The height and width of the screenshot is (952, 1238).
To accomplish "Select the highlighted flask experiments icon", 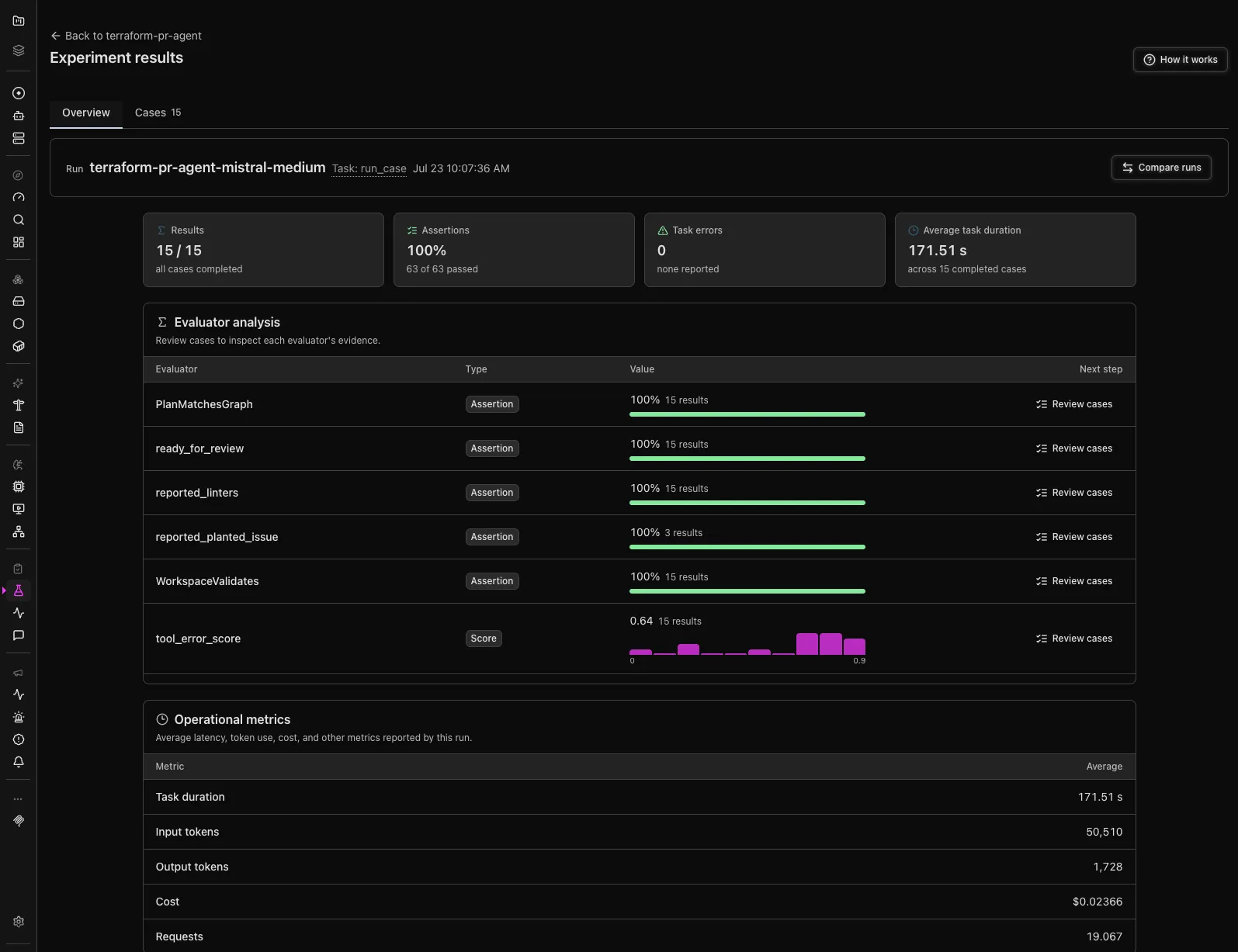I will click(x=19, y=590).
